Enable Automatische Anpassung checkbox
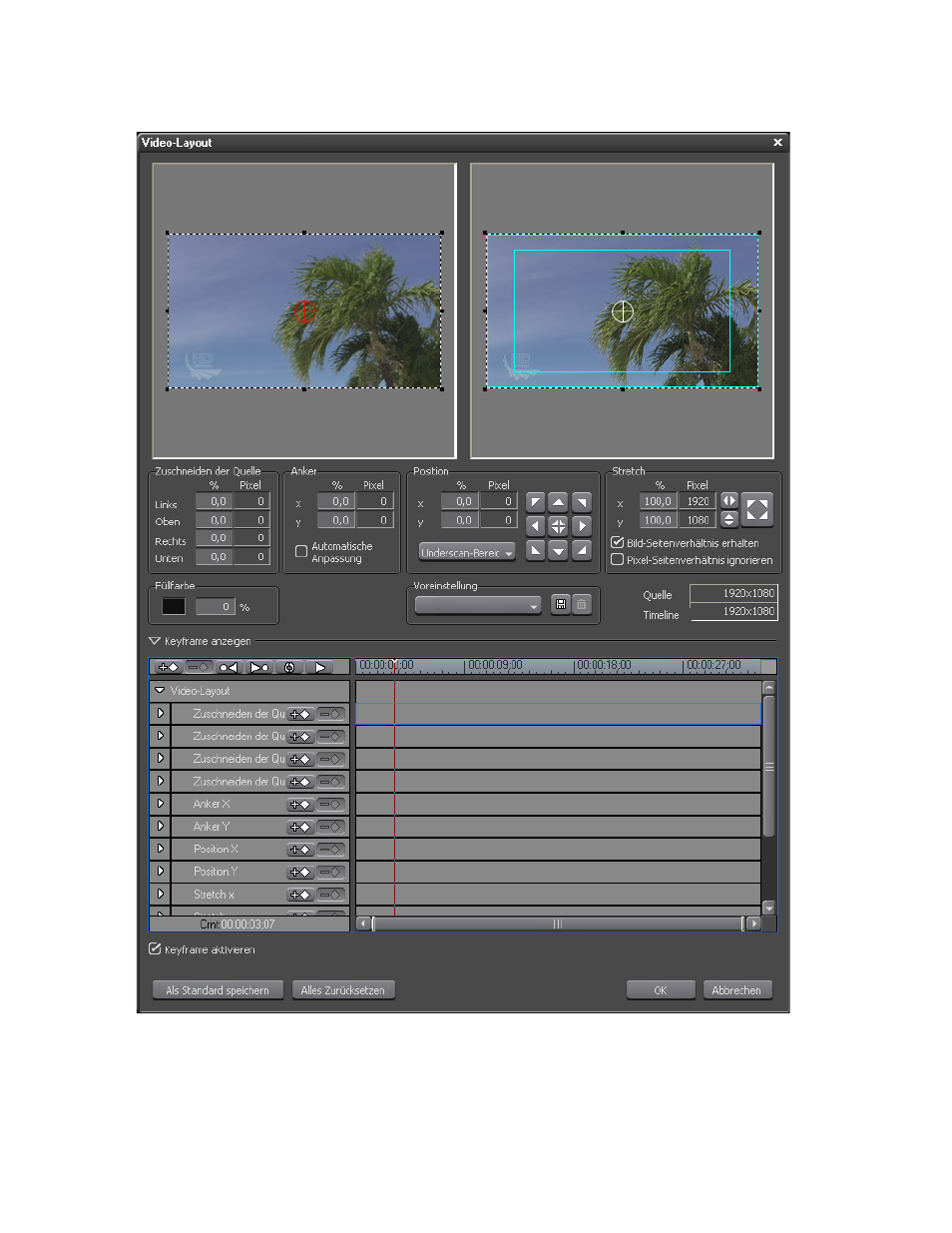This screenshot has width=952, height=1233. coord(301,551)
